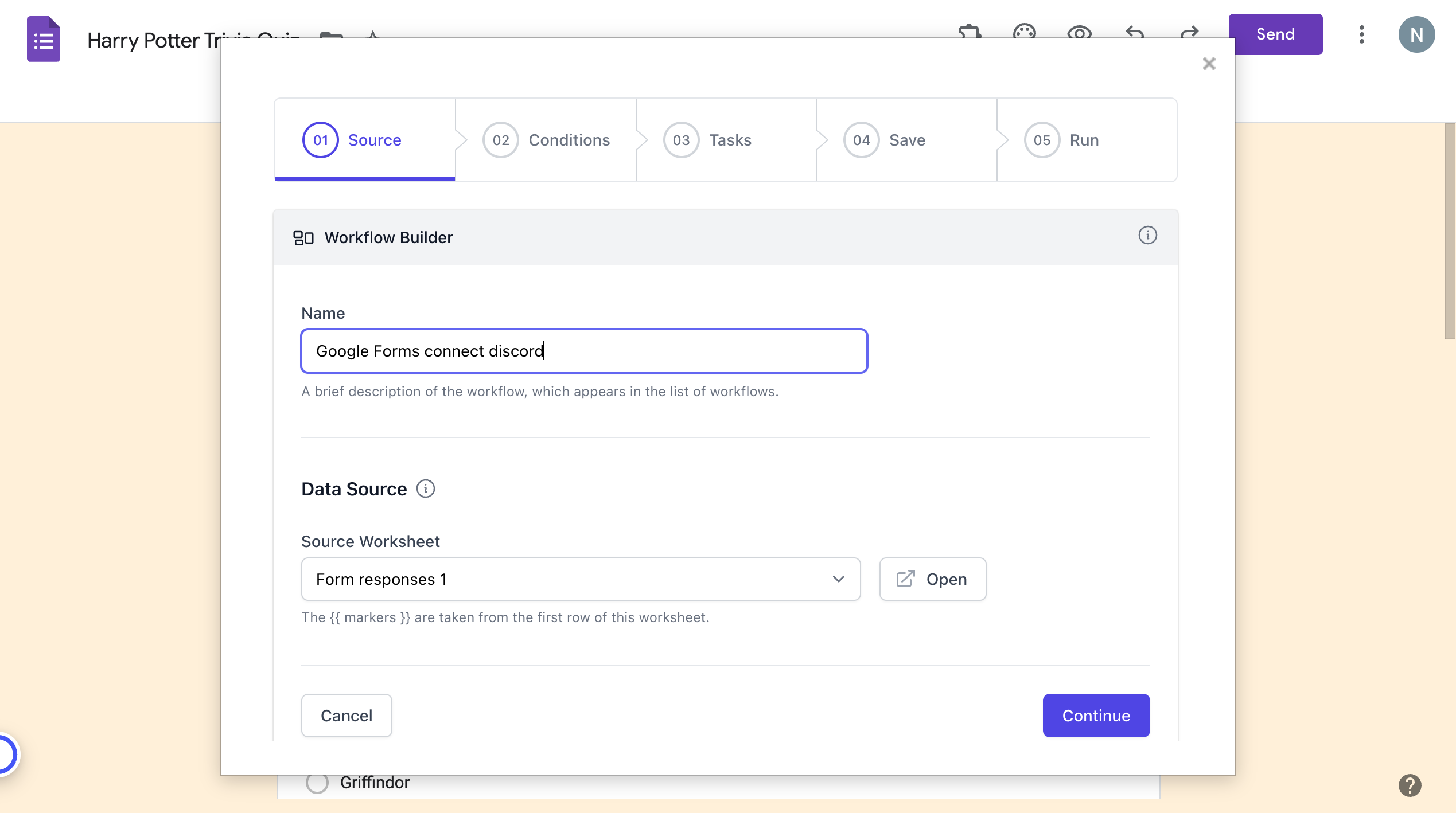Click the Send button
The width and height of the screenshot is (1456, 813).
click(1275, 34)
